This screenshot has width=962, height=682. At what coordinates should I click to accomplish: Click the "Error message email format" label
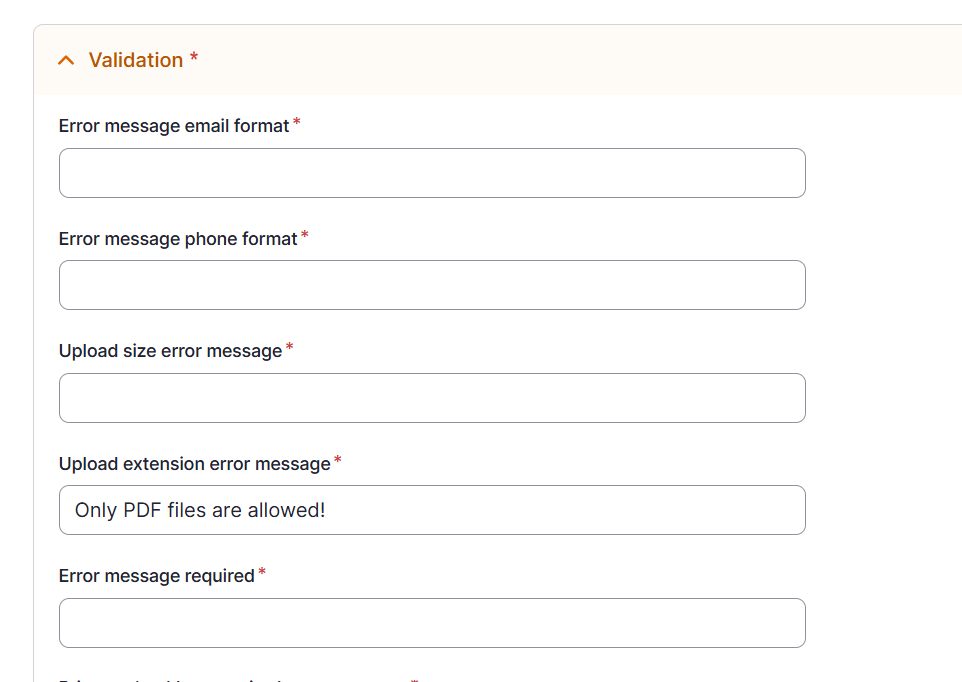click(174, 126)
